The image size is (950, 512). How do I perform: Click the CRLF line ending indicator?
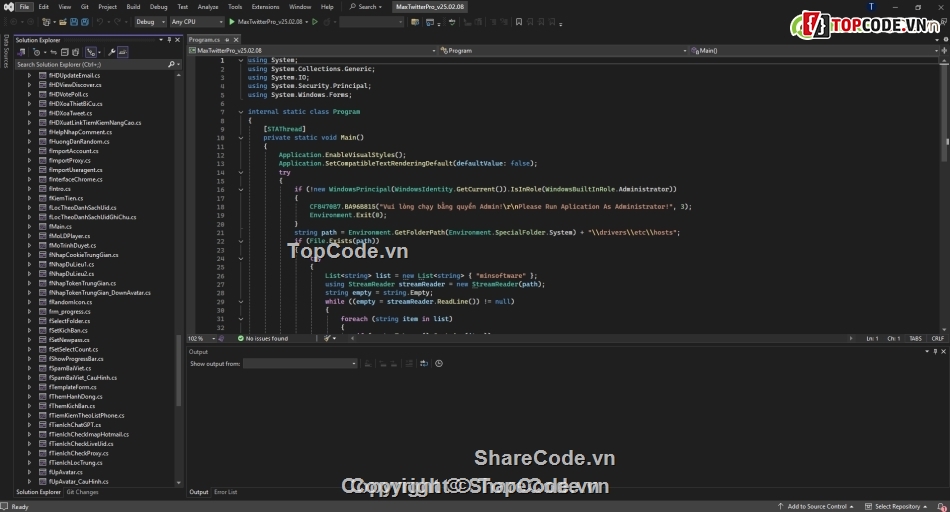click(x=937, y=338)
